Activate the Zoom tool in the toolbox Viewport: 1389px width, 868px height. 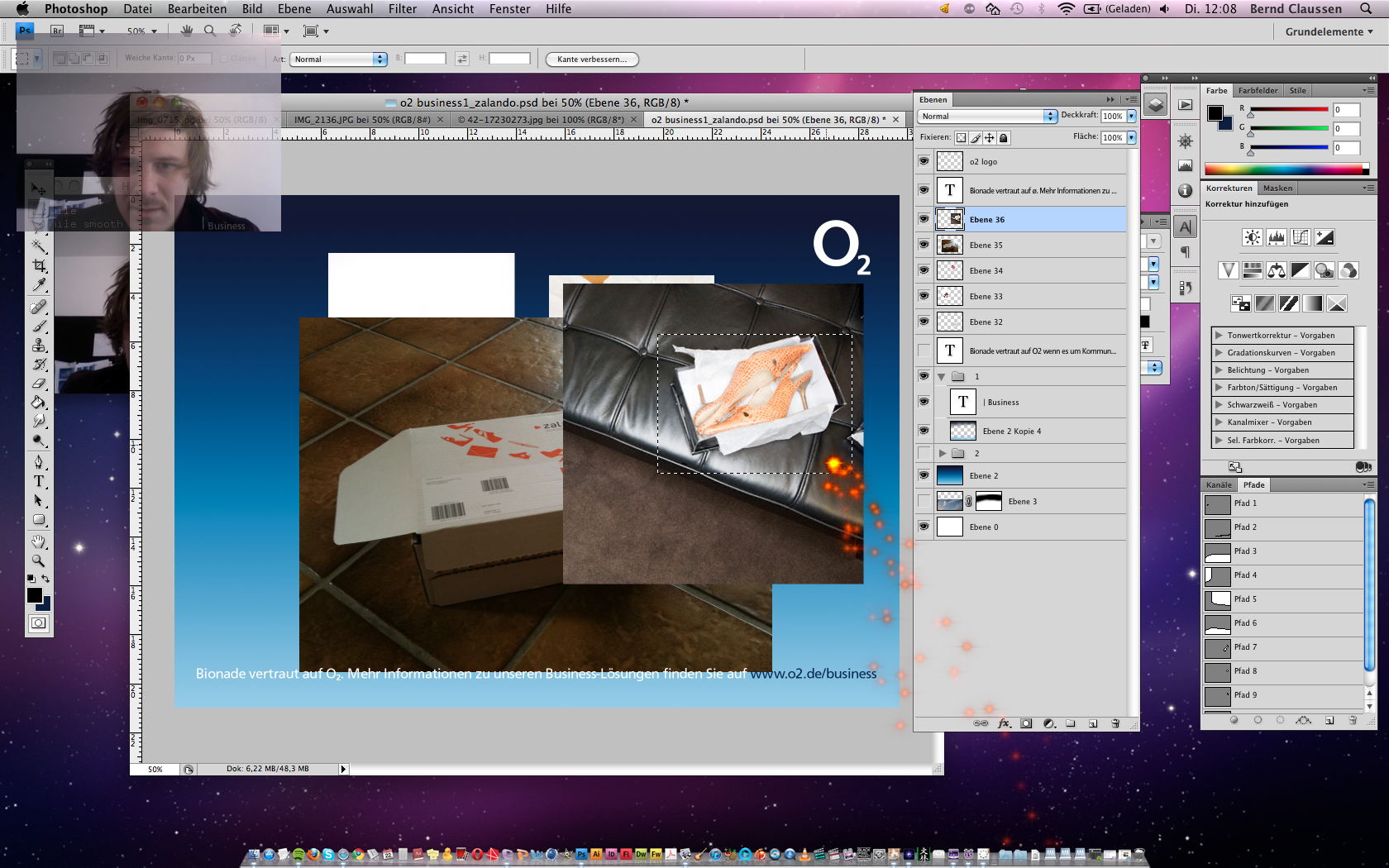pyautogui.click(x=39, y=560)
